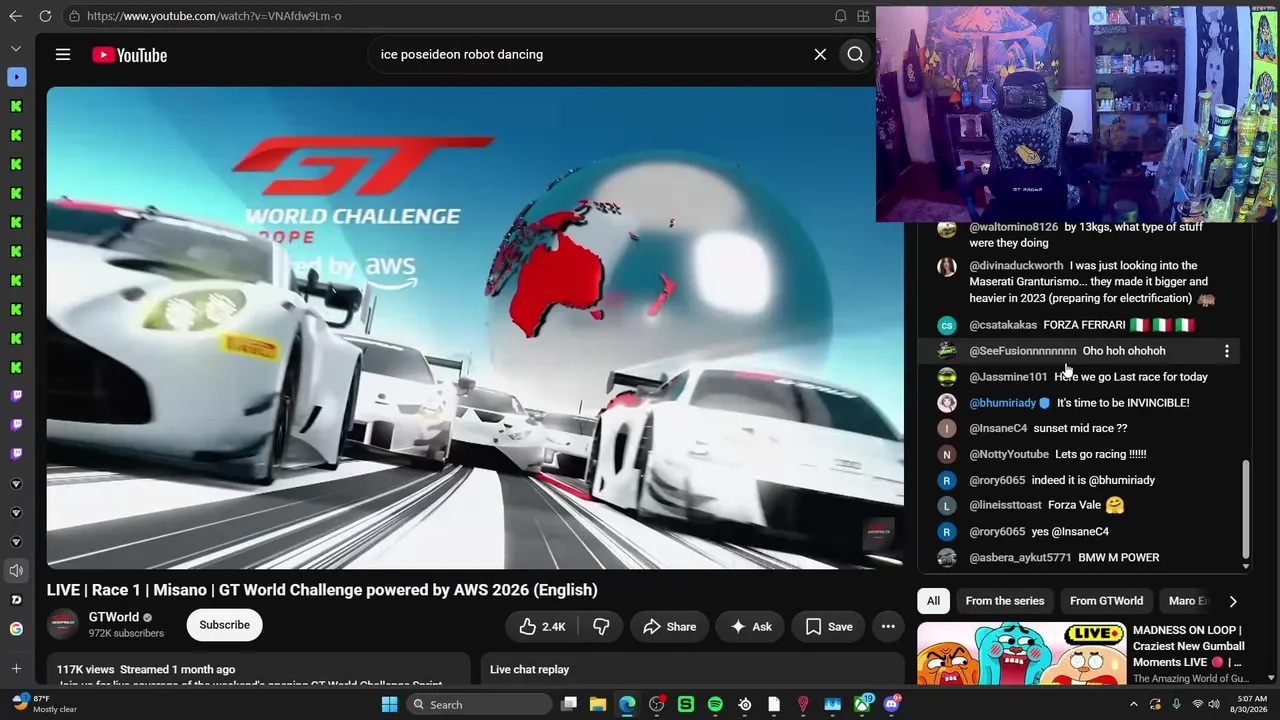Click the video title LIVE Race 1 Misano
1280x720 pixels.
[322, 590]
